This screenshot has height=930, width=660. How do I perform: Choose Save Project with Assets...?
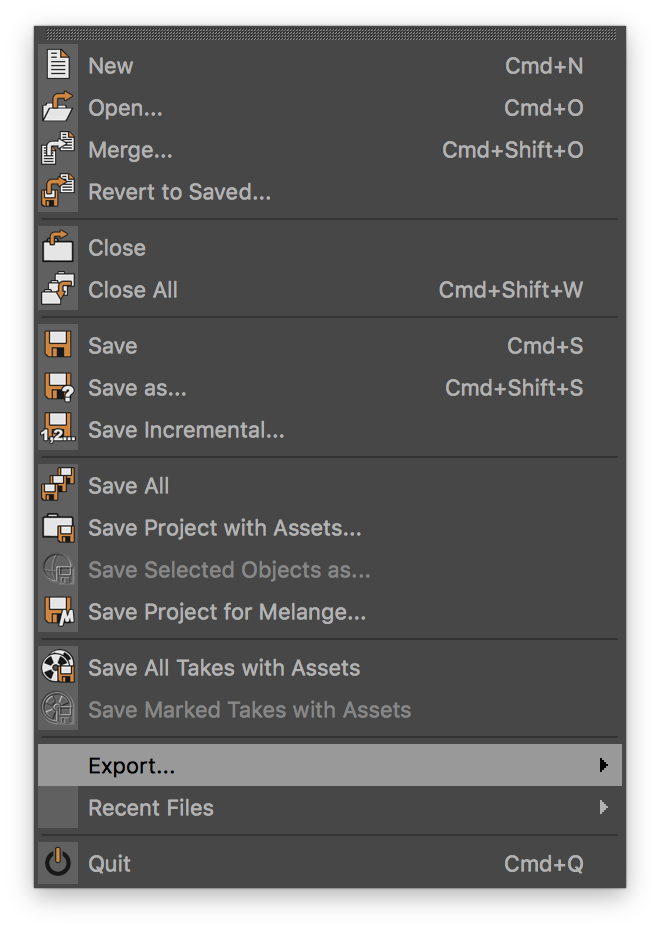tap(225, 528)
